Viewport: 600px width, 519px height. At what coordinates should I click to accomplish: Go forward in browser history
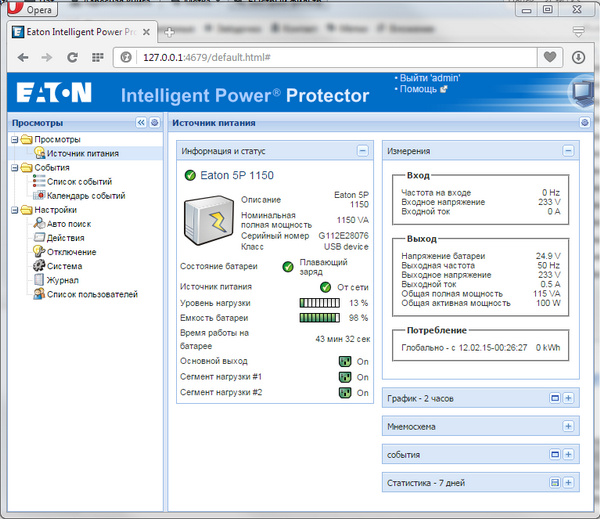click(x=47, y=57)
